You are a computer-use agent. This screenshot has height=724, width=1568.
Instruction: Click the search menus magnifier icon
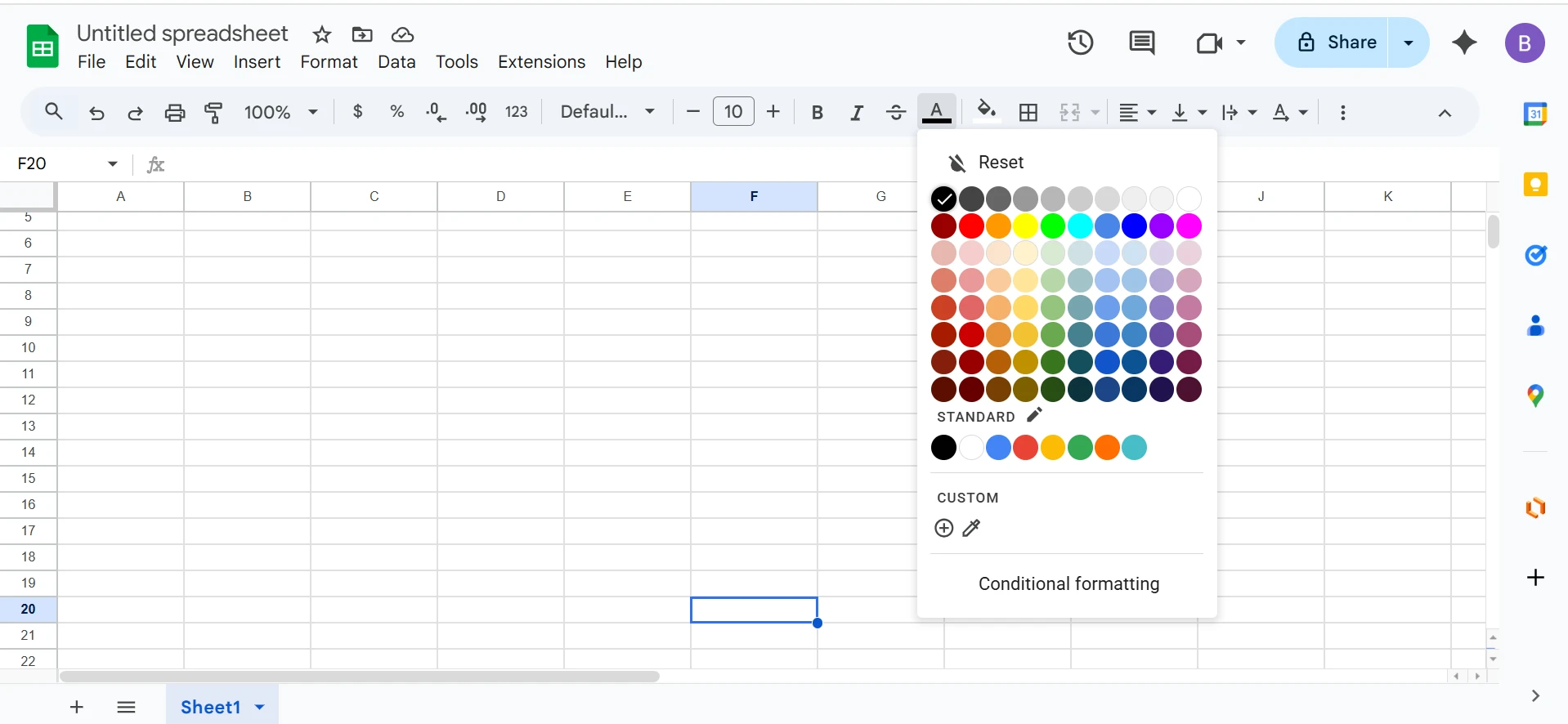coord(54,112)
